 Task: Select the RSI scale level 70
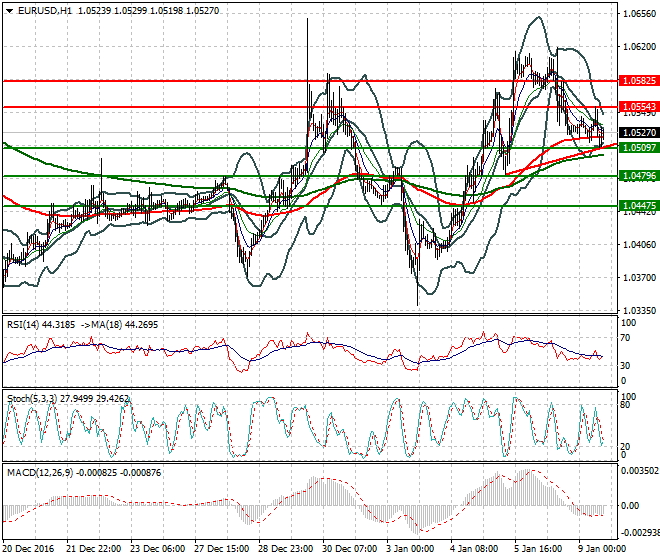625,338
